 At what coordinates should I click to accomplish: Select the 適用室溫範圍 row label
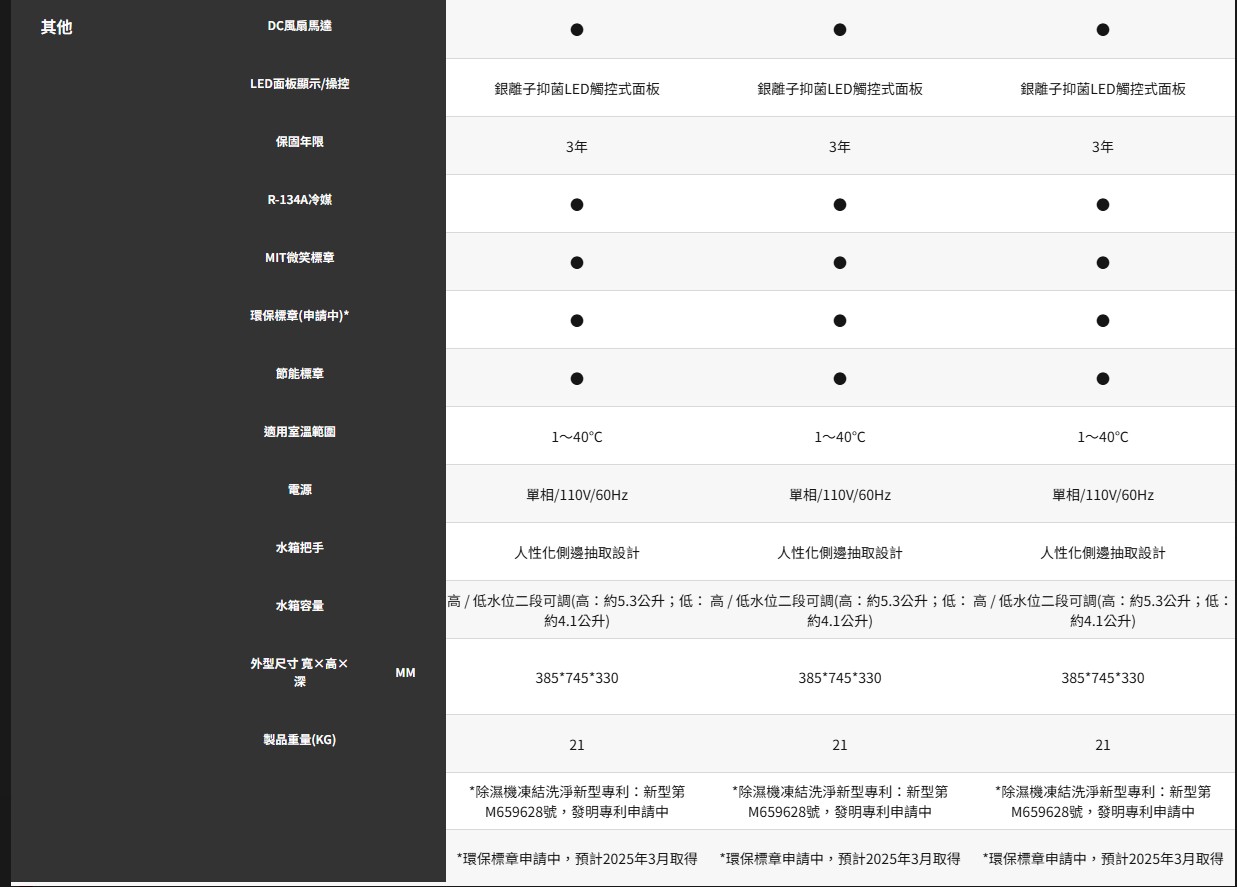click(300, 432)
